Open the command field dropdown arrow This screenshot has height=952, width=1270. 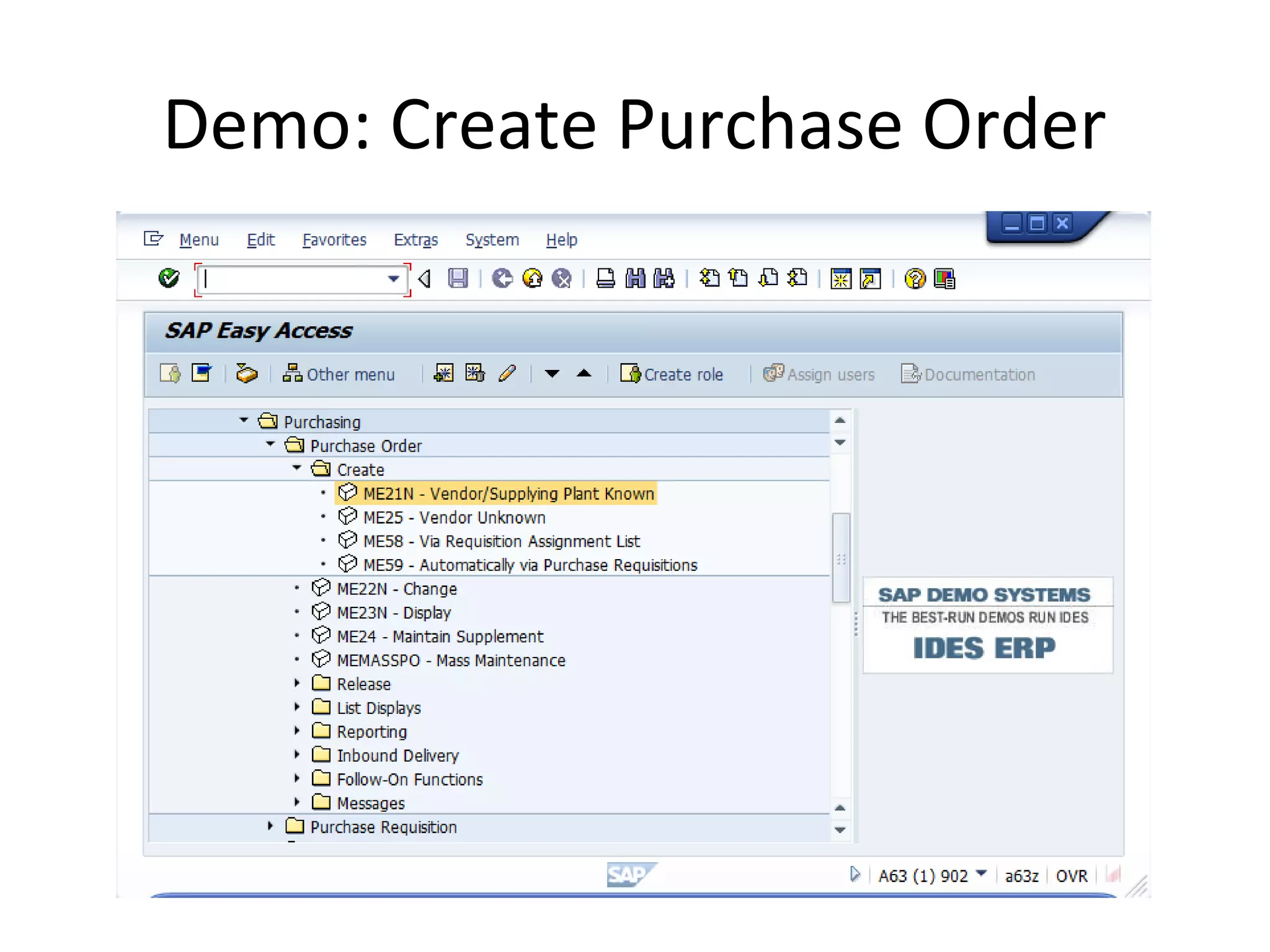coord(393,279)
